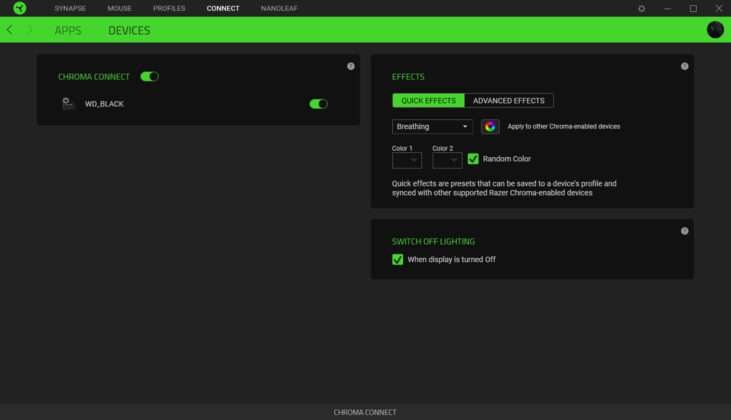This screenshot has width=731, height=420.
Task: Maximize the Razer Synapse window
Action: tap(693, 8)
